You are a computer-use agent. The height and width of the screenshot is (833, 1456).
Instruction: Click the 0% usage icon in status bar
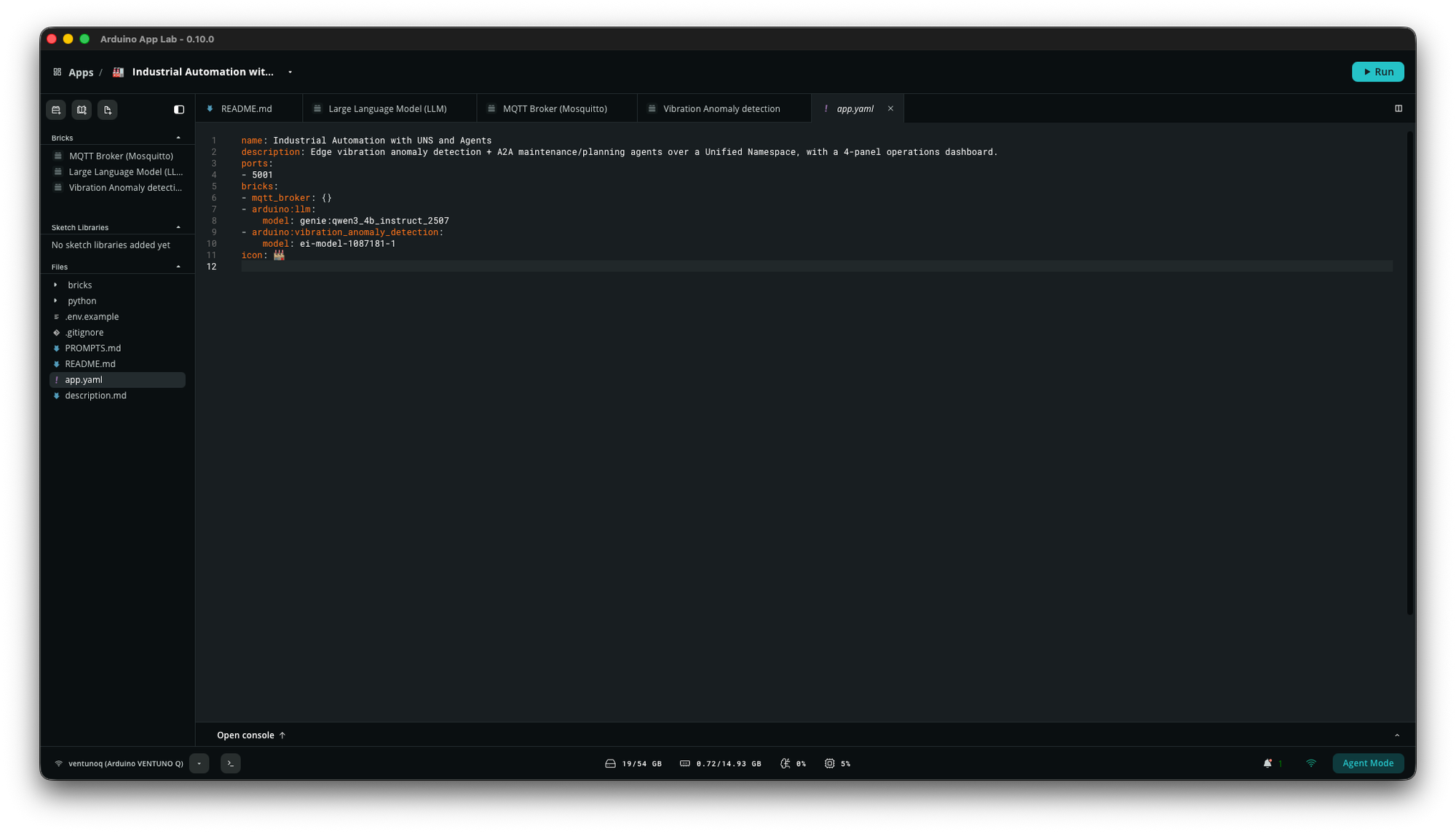[785, 764]
